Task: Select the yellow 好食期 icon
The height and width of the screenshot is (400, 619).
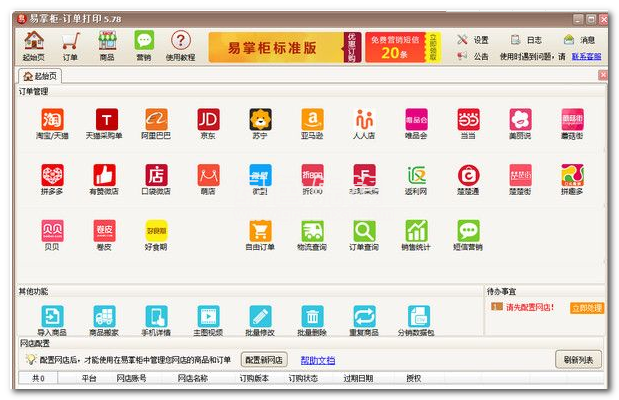Action: coord(156,231)
